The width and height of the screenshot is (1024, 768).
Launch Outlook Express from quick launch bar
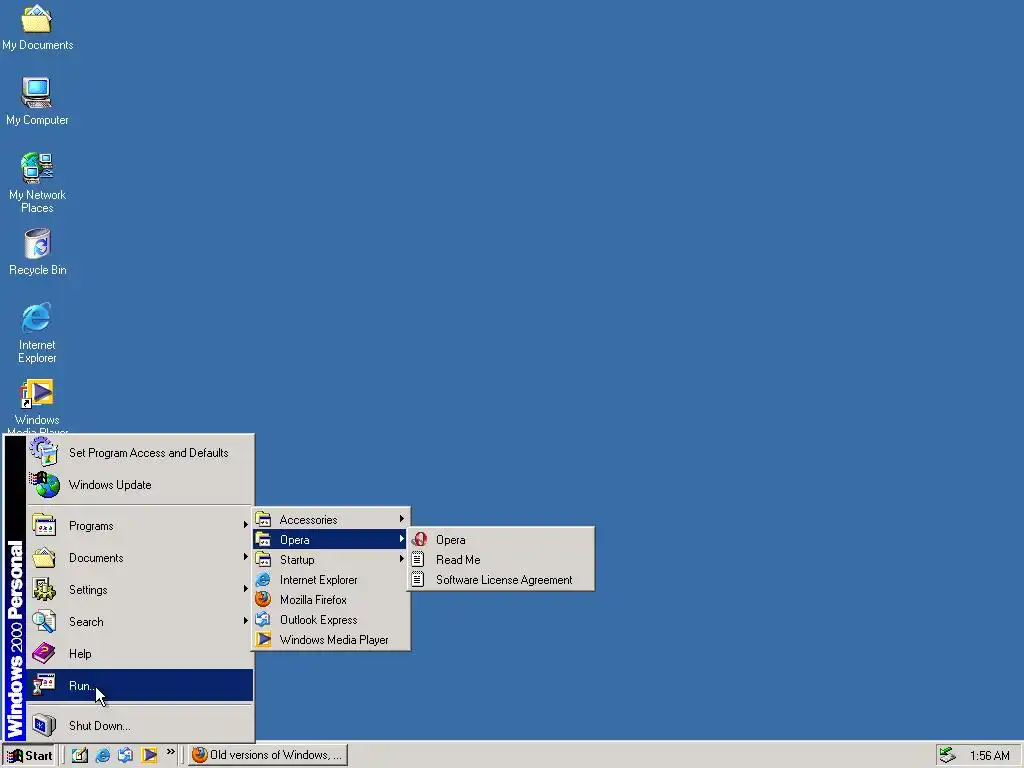point(125,755)
